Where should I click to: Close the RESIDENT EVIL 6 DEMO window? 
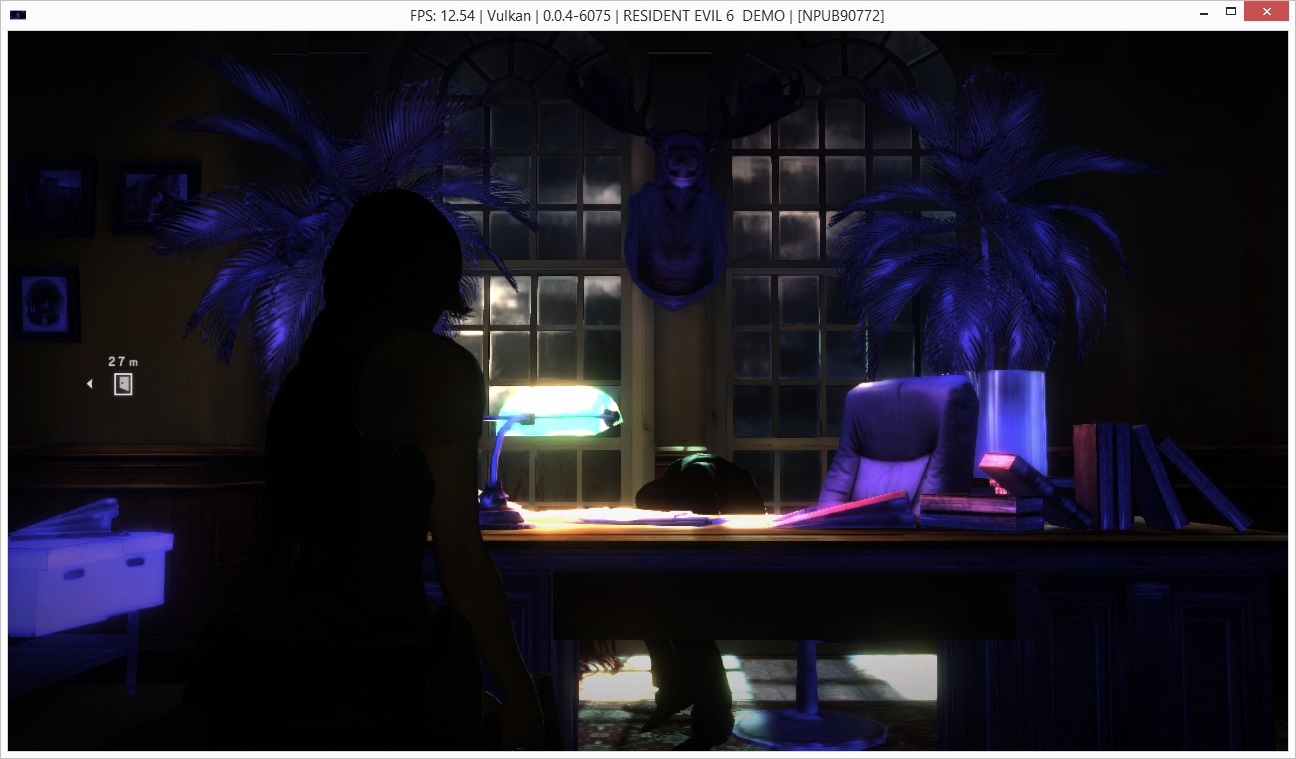[1267, 13]
